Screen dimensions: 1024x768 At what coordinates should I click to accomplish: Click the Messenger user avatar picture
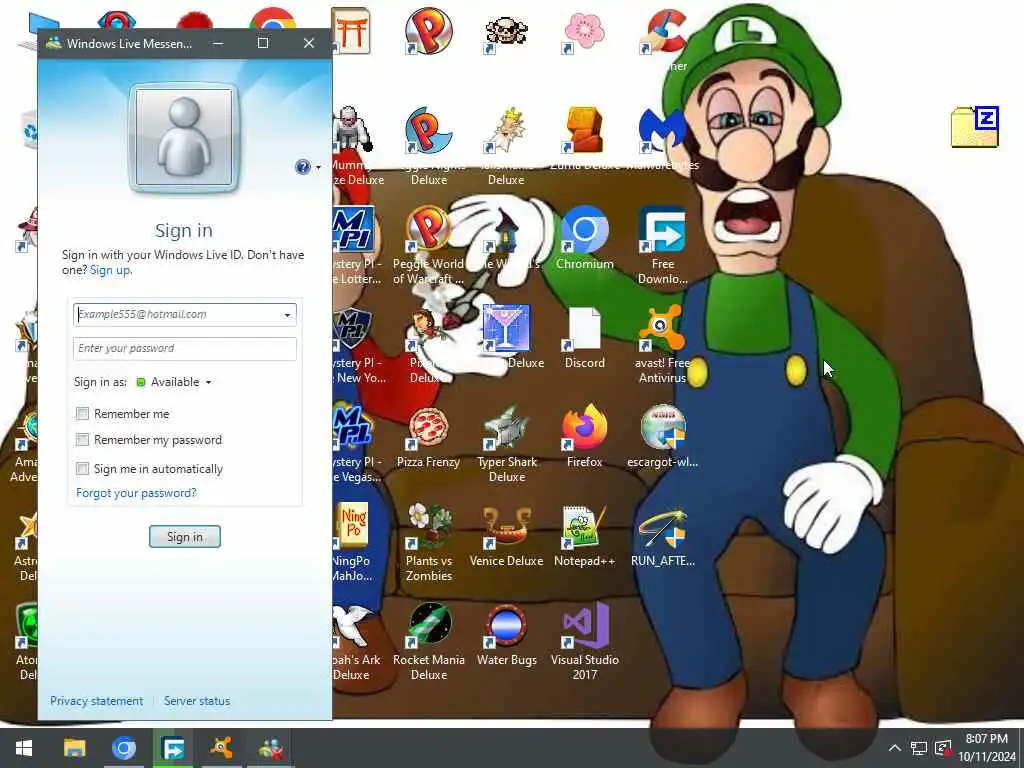pos(184,138)
